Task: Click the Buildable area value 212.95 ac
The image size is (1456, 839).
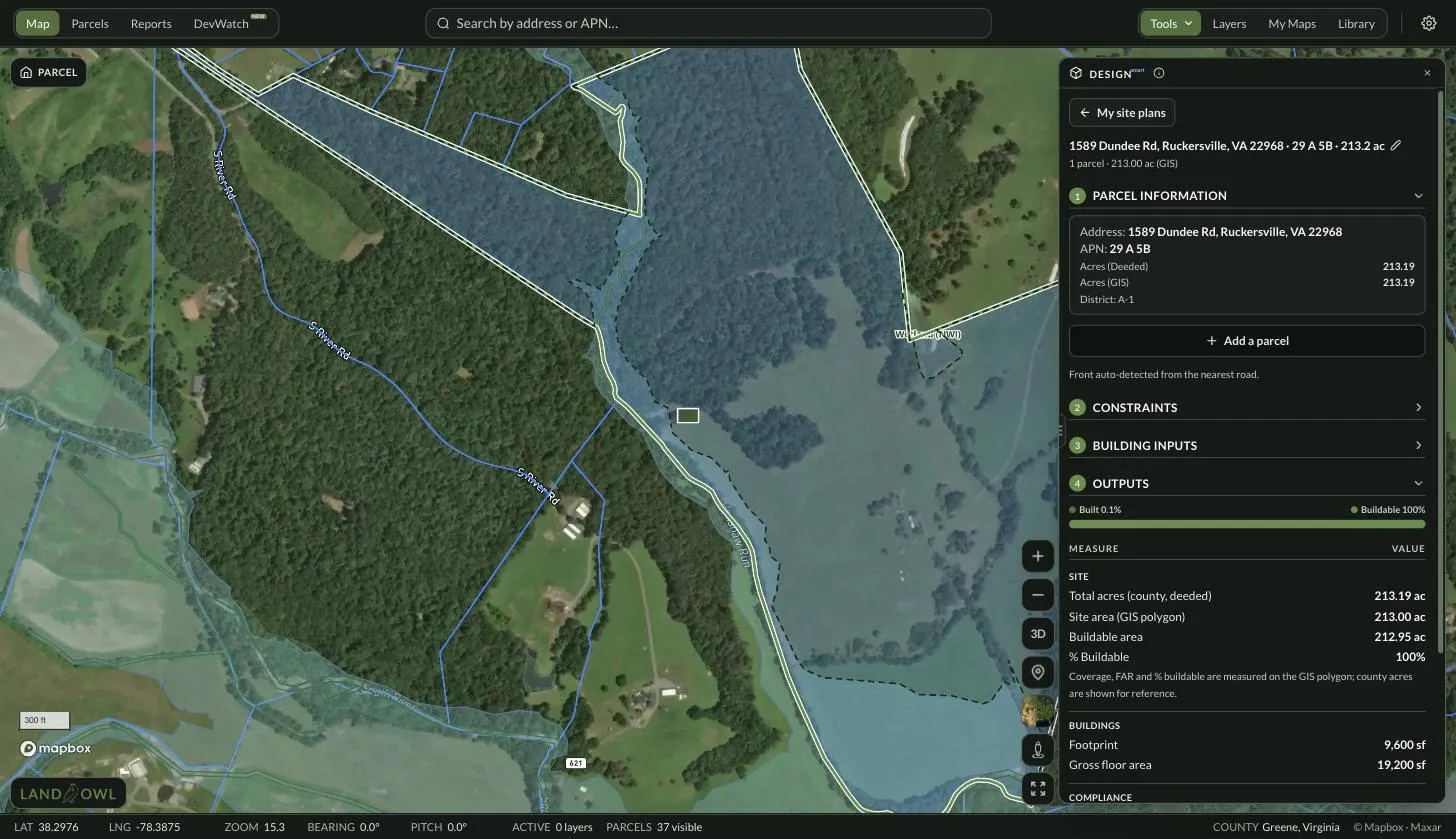Action: (x=1399, y=637)
